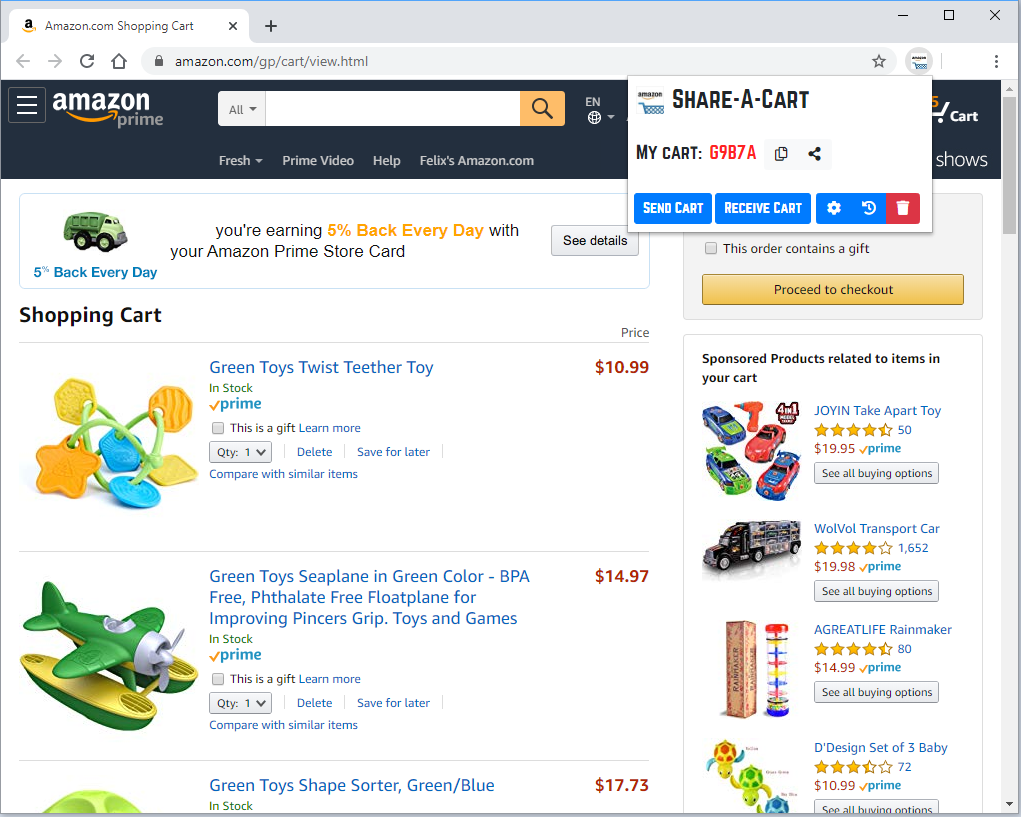
Task: Click the Amazon search magnifier
Action: pos(542,108)
